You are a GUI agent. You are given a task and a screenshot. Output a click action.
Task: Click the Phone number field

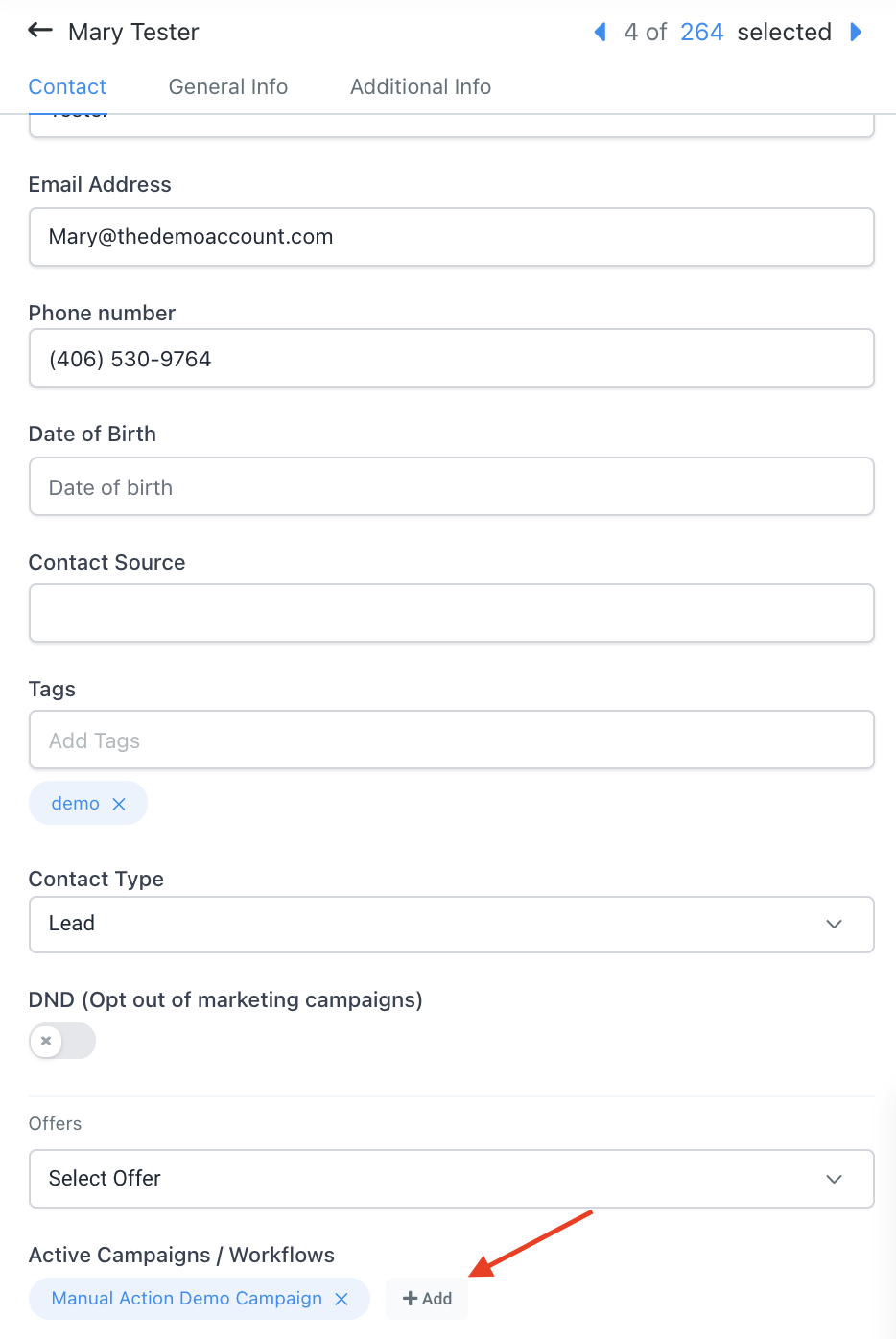(x=451, y=359)
